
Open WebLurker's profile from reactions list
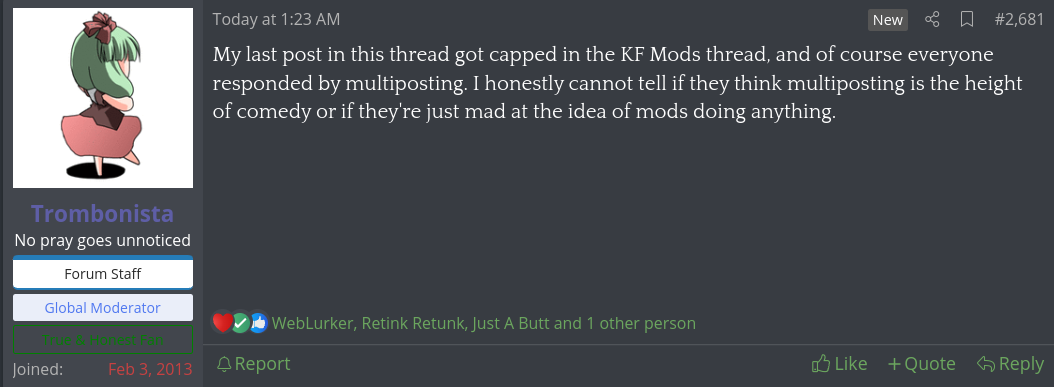coord(312,324)
